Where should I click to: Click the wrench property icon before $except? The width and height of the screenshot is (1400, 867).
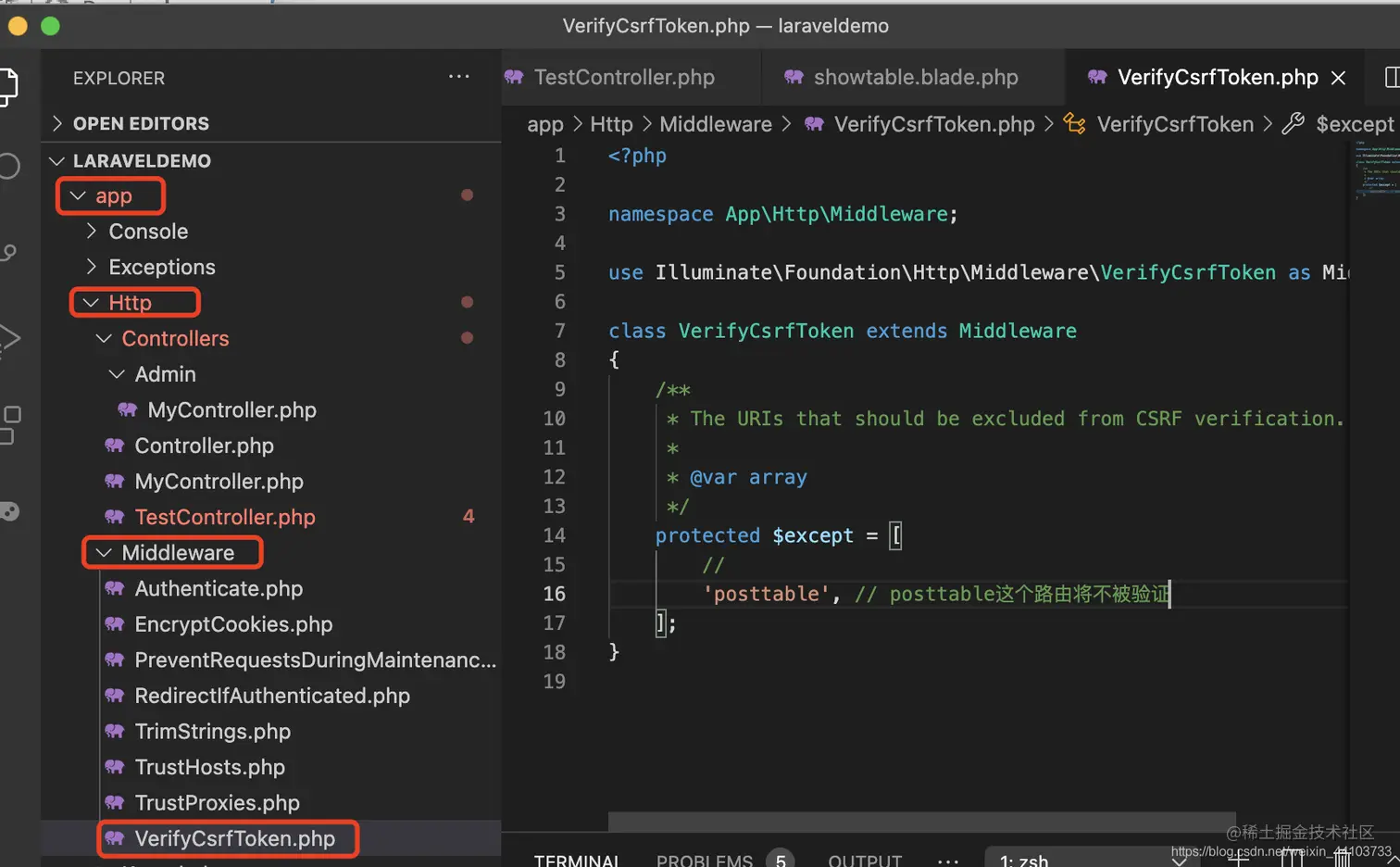(x=1293, y=123)
